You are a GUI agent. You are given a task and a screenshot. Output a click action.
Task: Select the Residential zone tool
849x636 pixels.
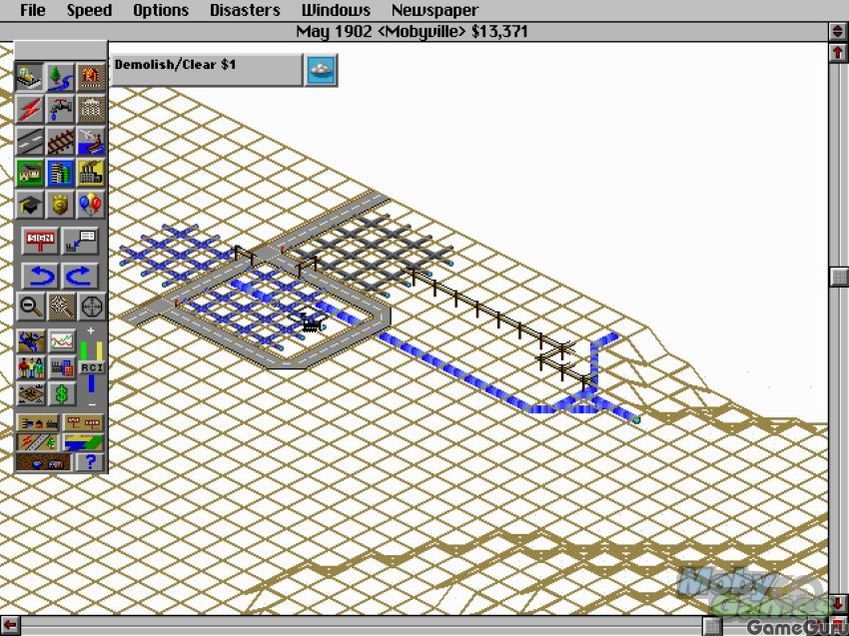pos(29,173)
